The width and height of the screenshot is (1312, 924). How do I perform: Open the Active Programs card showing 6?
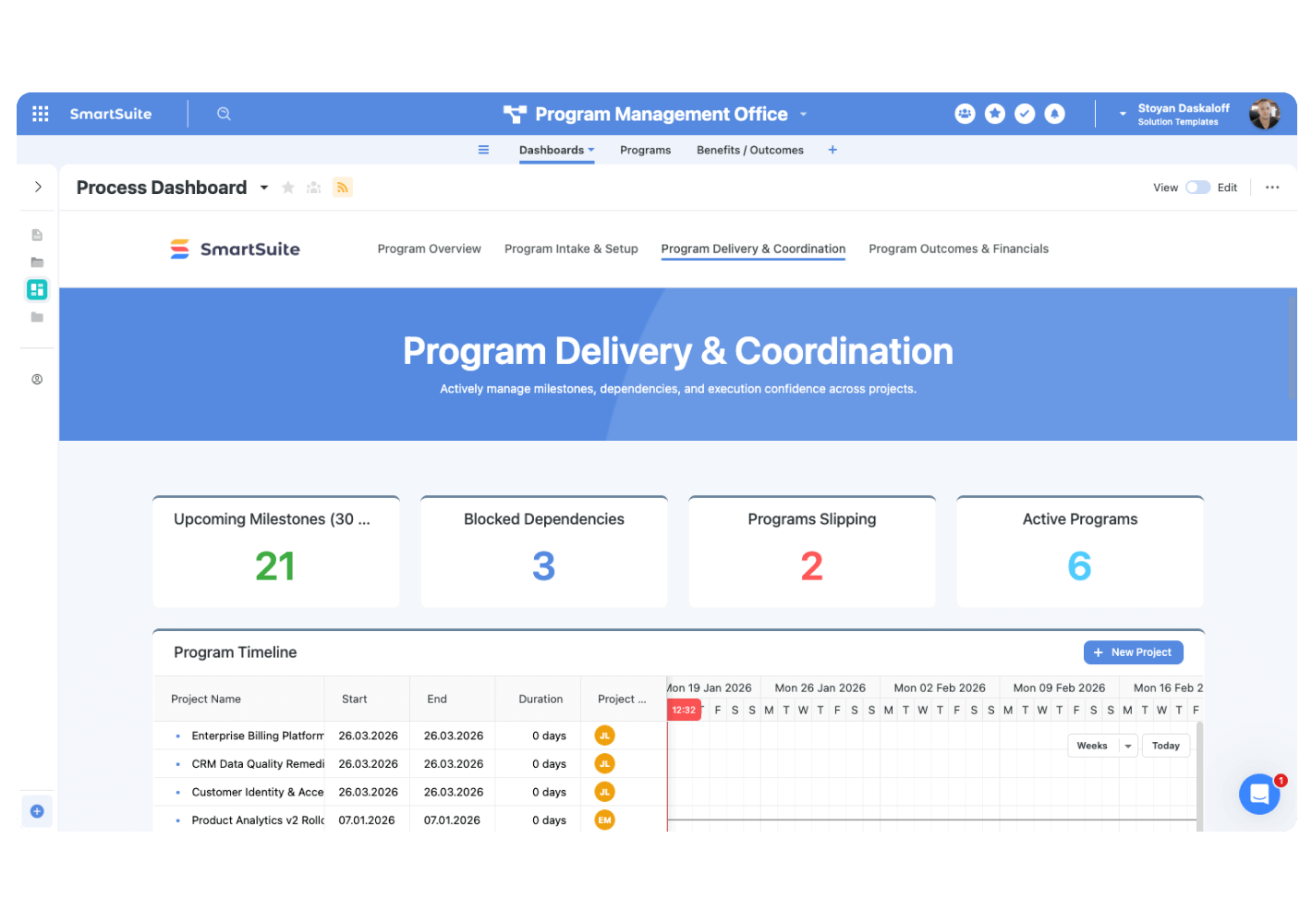pyautogui.click(x=1080, y=552)
